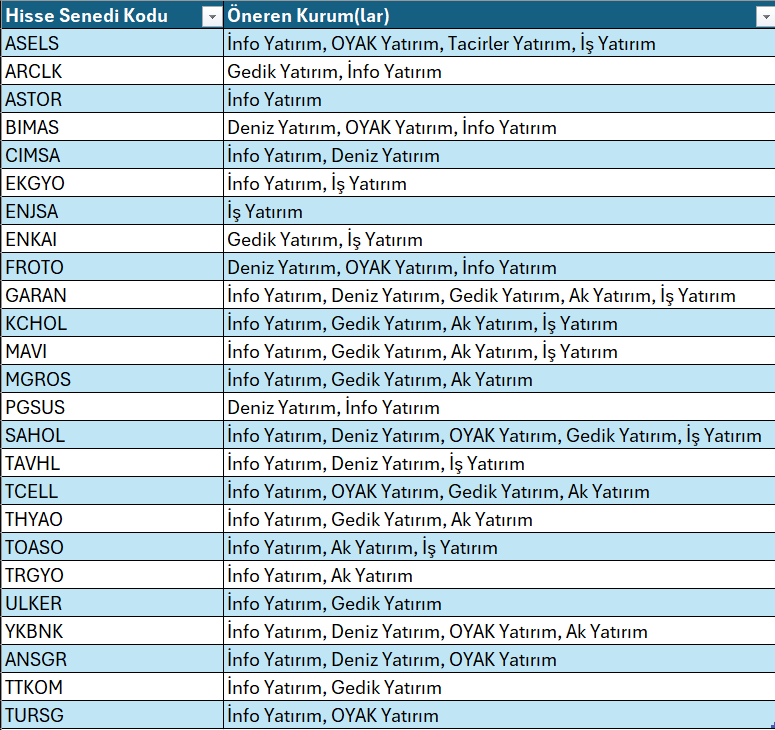Click the institutions cell in the ASELS row
This screenshot has width=775, height=730.
tap(499, 43)
